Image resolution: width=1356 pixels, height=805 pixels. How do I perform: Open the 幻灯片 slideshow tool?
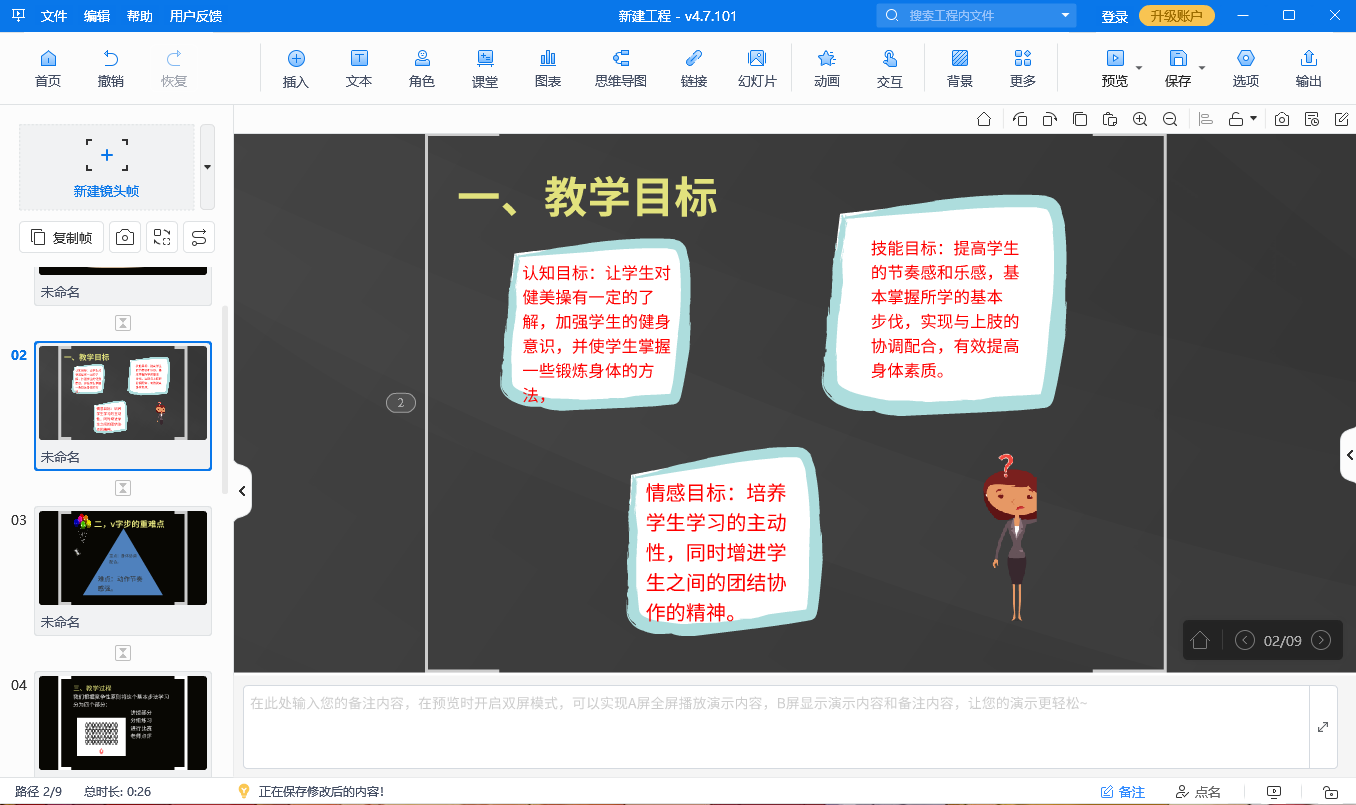click(x=757, y=68)
